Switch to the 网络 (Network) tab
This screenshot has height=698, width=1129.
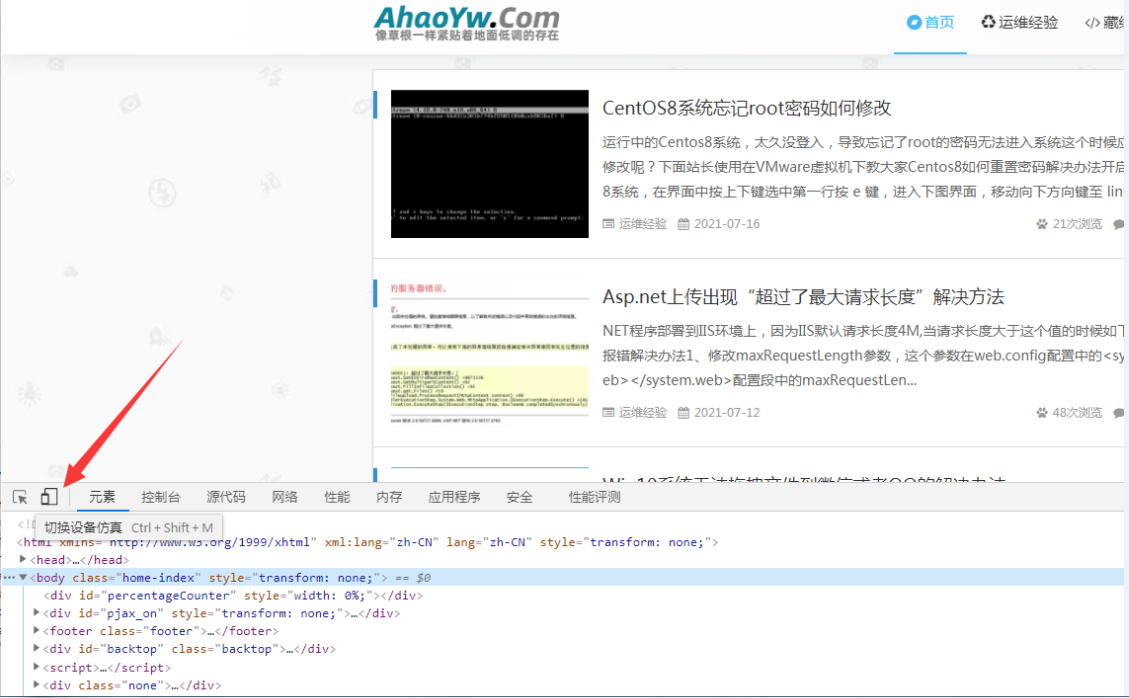(285, 497)
